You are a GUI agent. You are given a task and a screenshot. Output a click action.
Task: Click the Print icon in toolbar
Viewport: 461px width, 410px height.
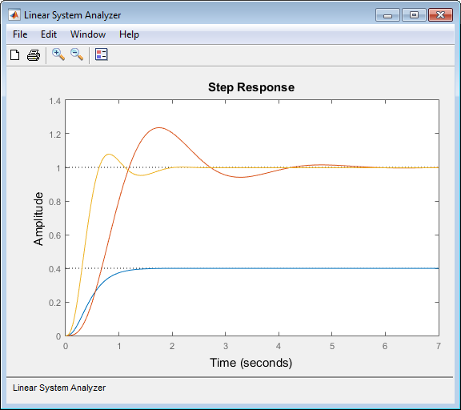(x=33, y=55)
